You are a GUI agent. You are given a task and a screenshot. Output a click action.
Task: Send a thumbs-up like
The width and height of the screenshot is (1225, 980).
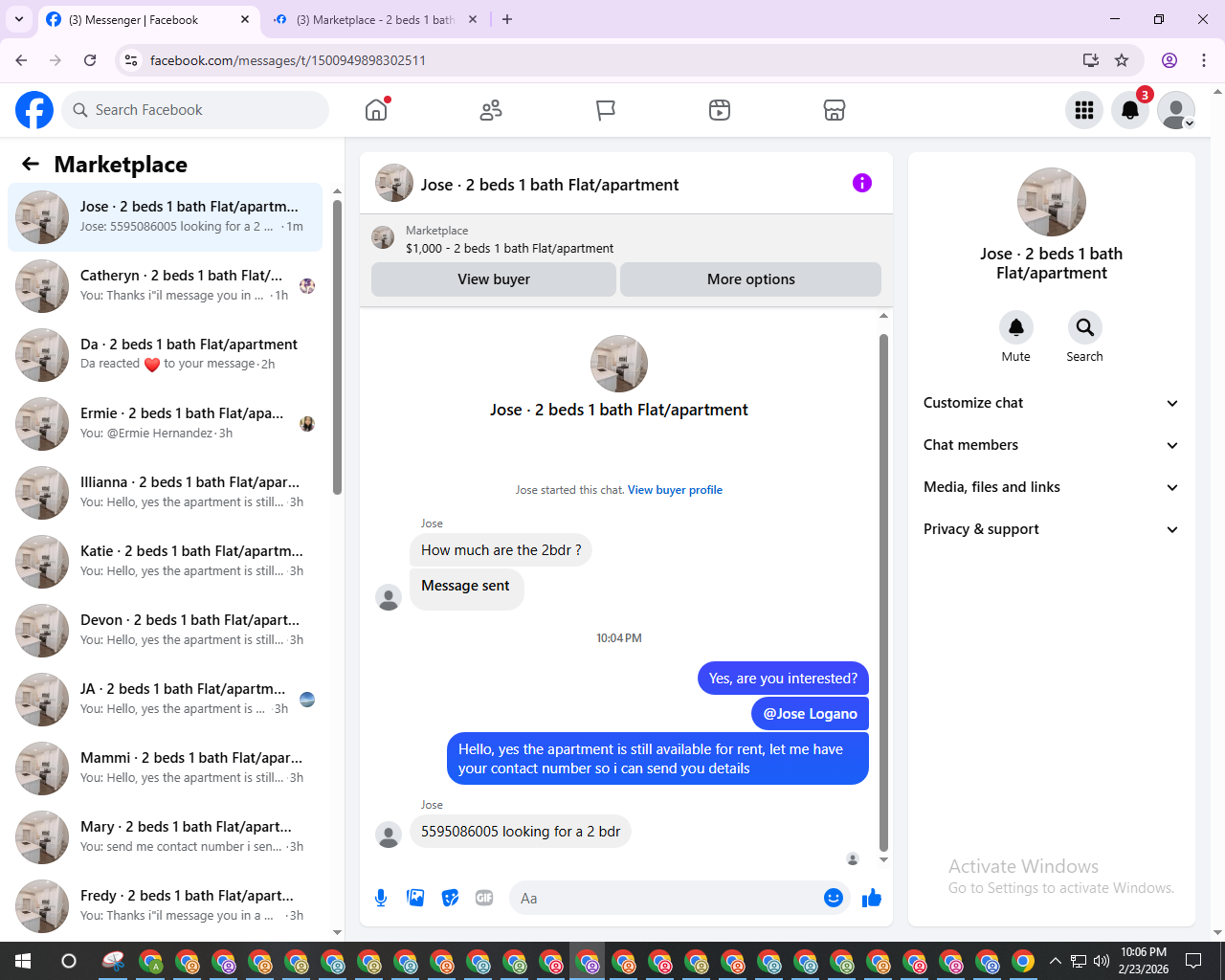[871, 898]
